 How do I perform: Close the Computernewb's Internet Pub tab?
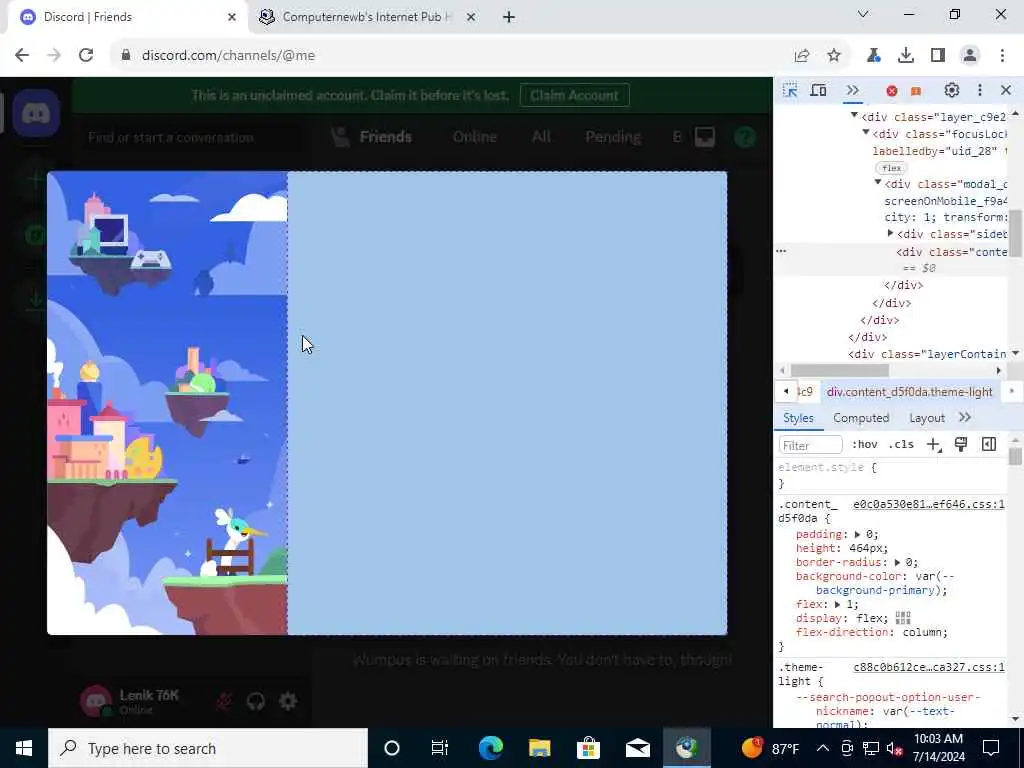[471, 18]
